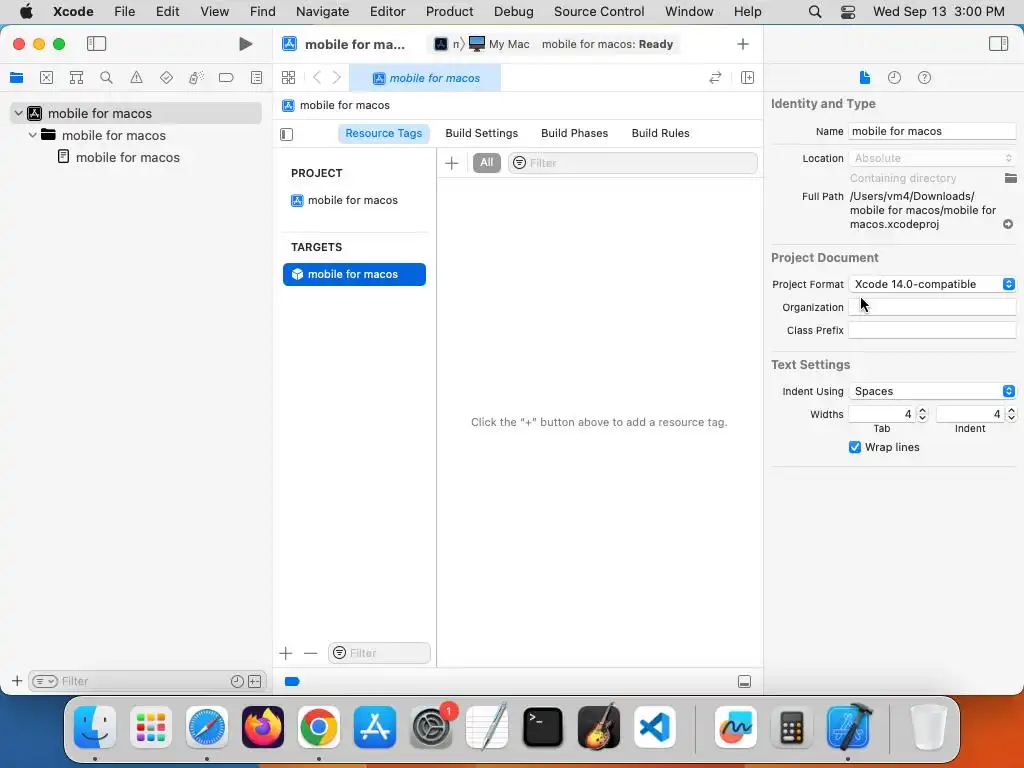Switch to the Build Settings tab

[x=481, y=133]
